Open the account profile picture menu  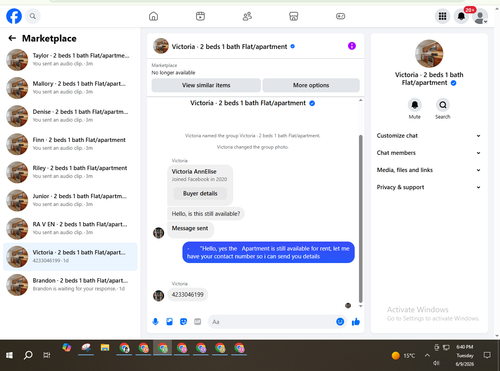point(480,17)
